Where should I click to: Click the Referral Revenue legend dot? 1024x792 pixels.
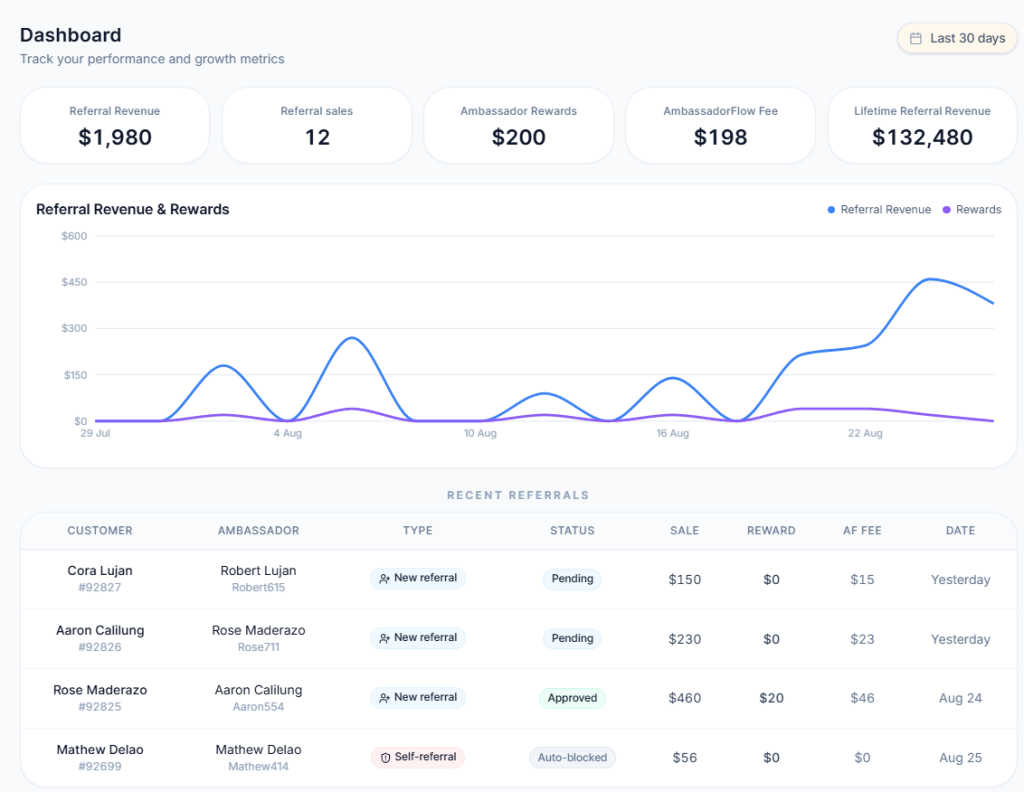pyautogui.click(x=831, y=210)
